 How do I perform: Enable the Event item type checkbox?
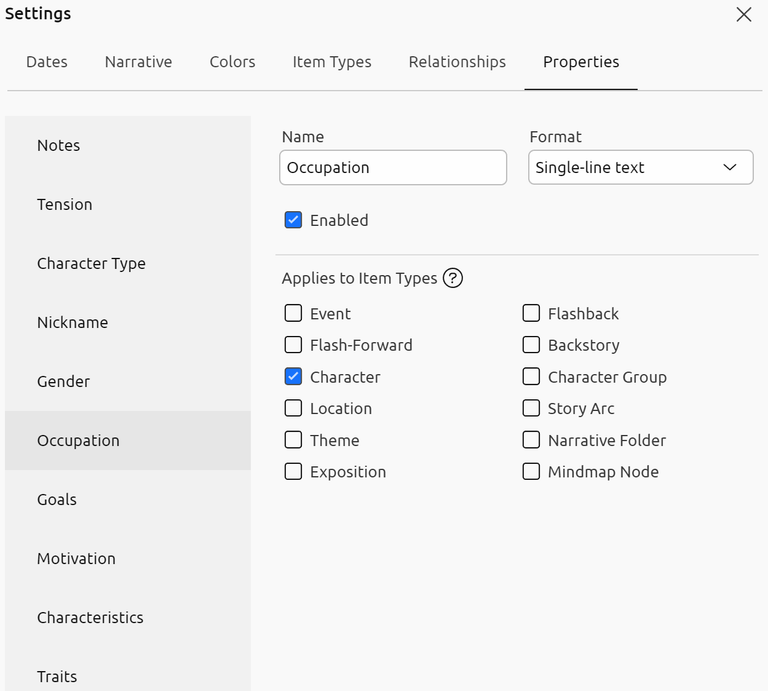click(x=293, y=313)
